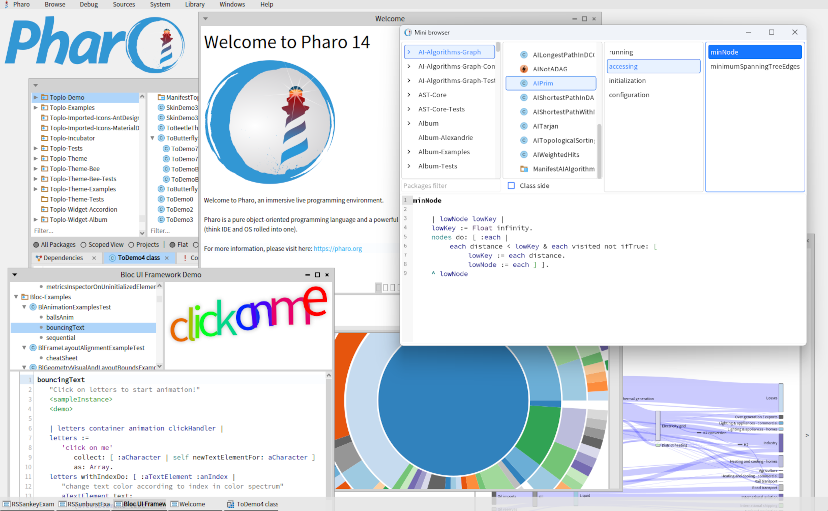Switch to RSSunburstExa window in taskbar
Screen dimensions: 828x511
(x=84, y=505)
